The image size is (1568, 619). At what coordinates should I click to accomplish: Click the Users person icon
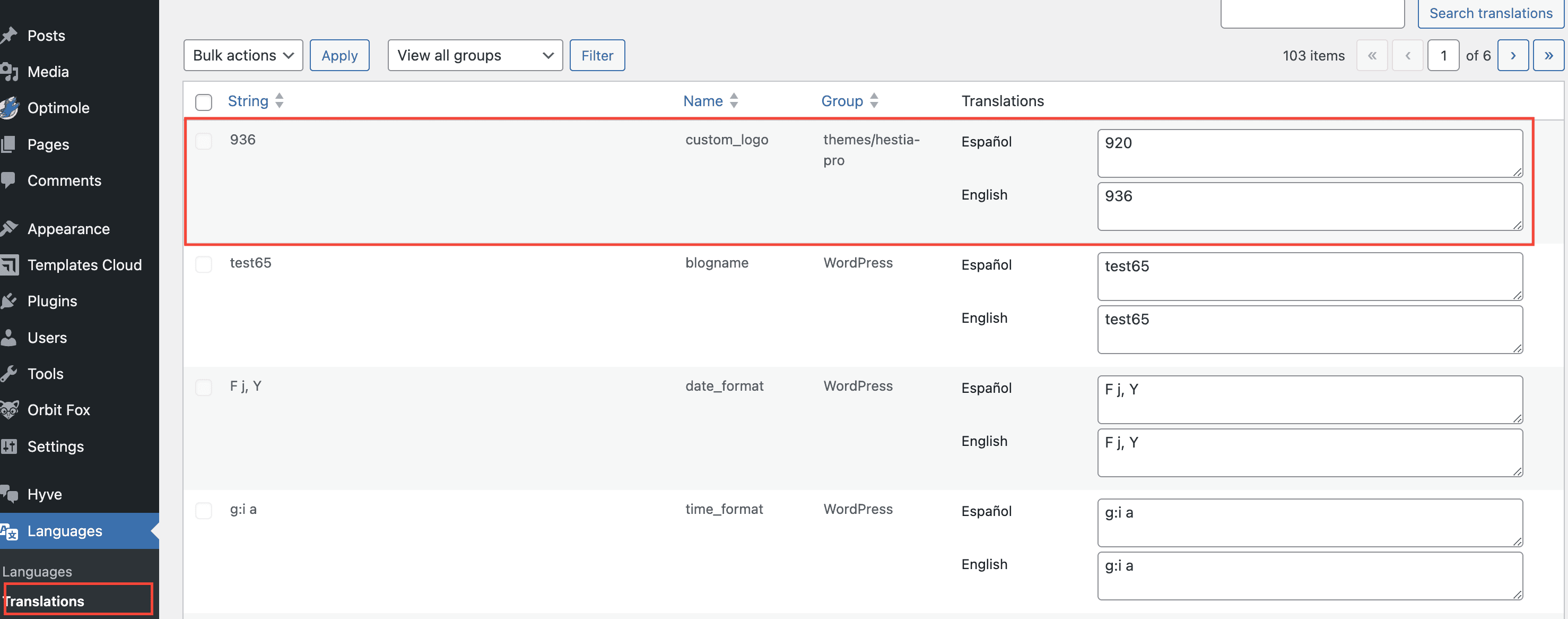coord(8,338)
